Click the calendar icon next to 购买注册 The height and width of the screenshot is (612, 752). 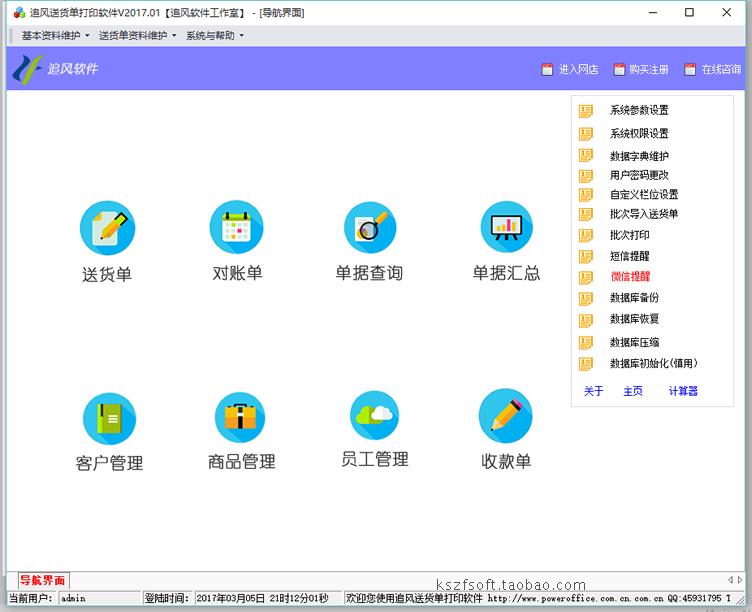click(x=619, y=70)
